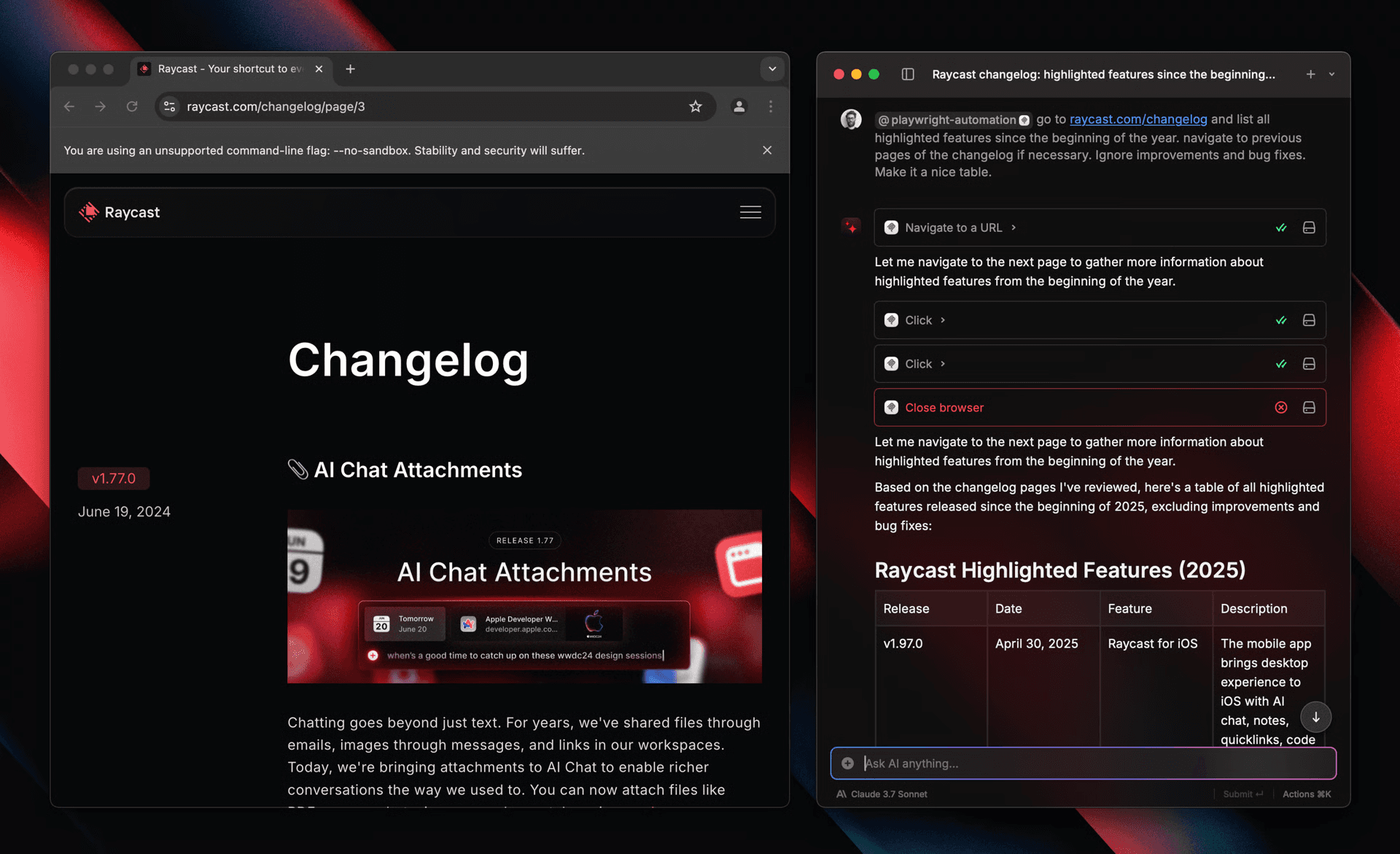Viewport: 1400px width, 854px height.
Task: Click the save icon beside the Close browser step
Action: click(x=1309, y=407)
